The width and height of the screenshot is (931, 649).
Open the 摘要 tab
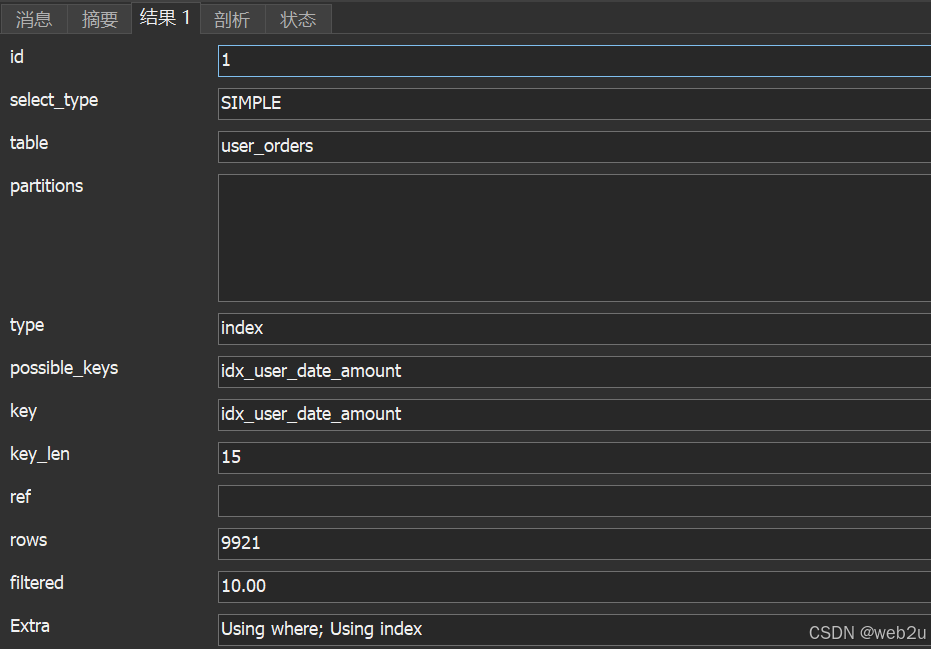[x=99, y=19]
